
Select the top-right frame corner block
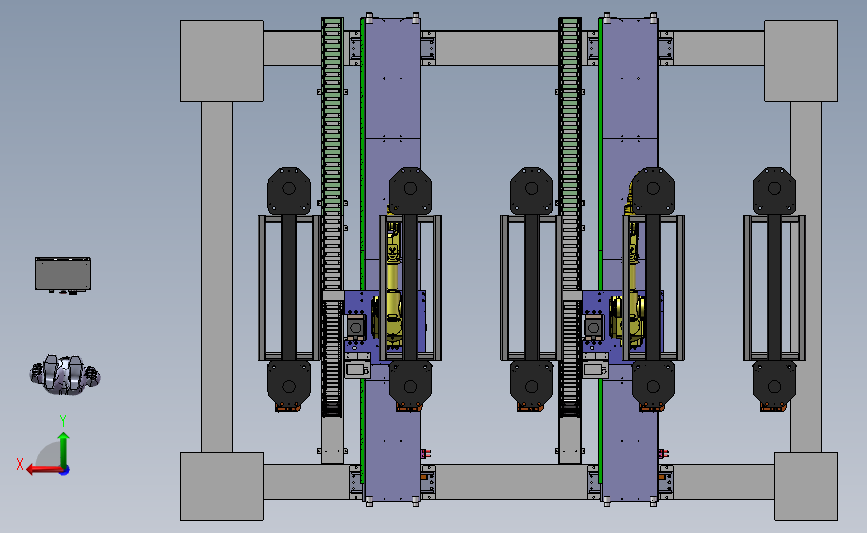pyautogui.click(x=801, y=61)
